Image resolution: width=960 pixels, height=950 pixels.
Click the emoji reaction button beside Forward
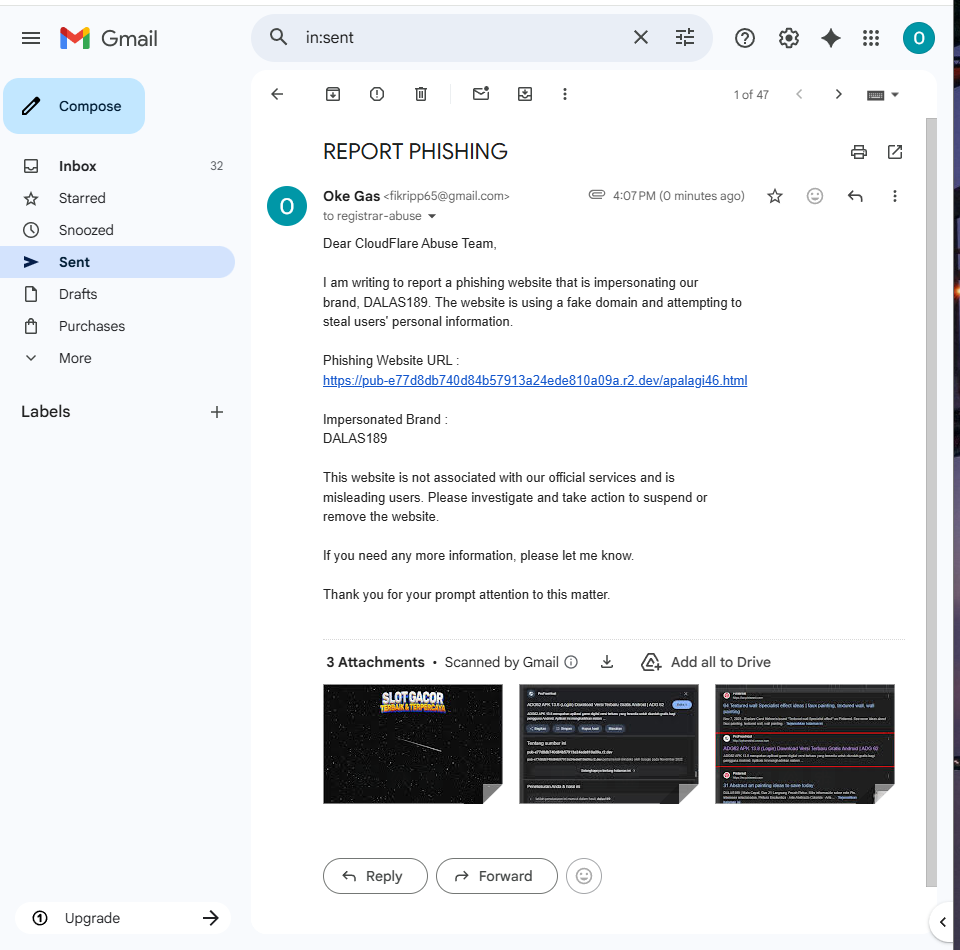pos(583,876)
